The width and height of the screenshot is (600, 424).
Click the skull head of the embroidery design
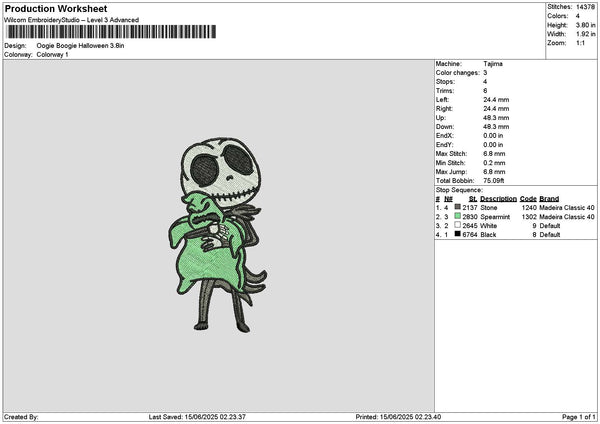pyautogui.click(x=221, y=170)
